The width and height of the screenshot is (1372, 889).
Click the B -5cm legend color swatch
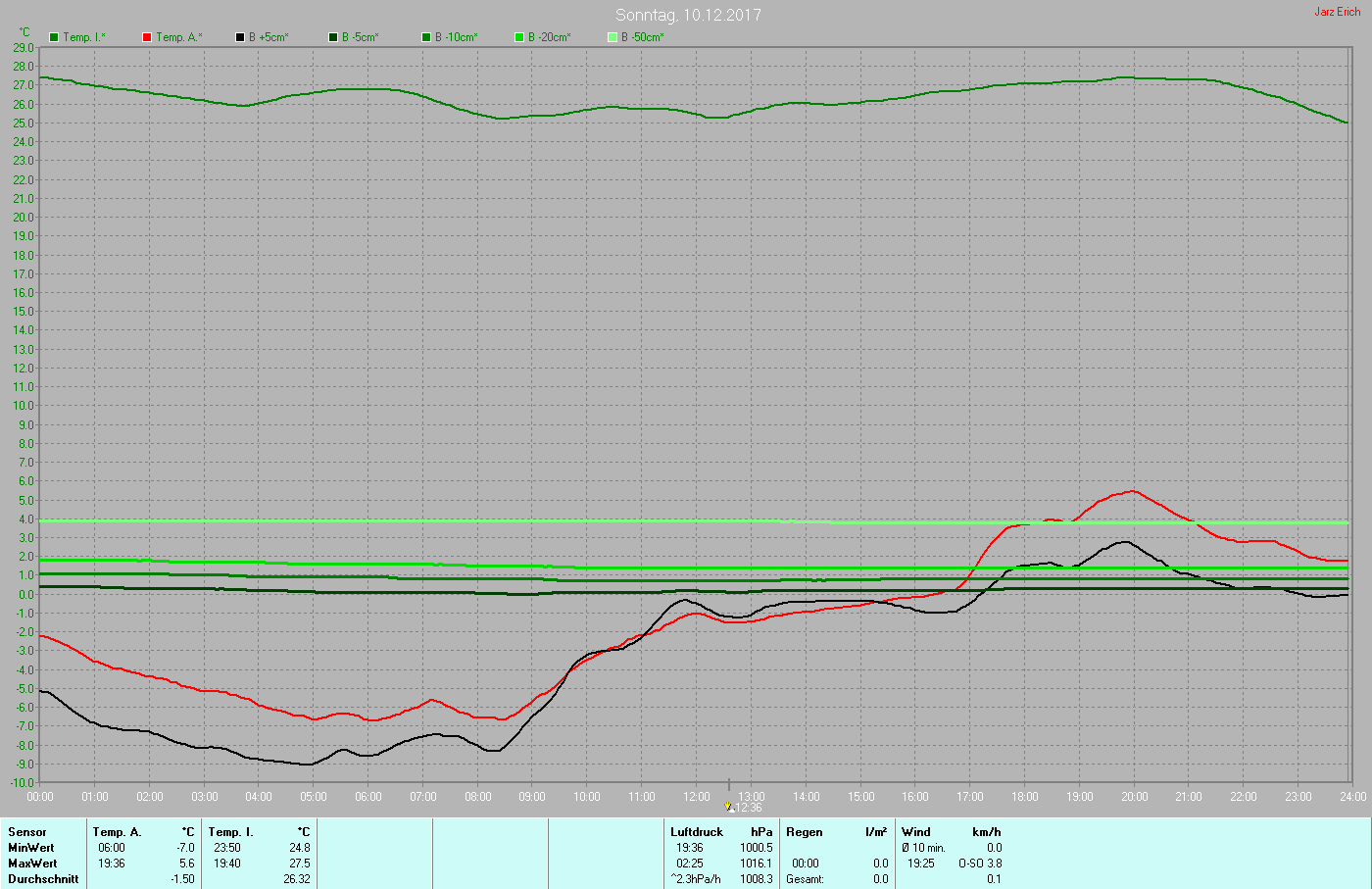(x=333, y=37)
